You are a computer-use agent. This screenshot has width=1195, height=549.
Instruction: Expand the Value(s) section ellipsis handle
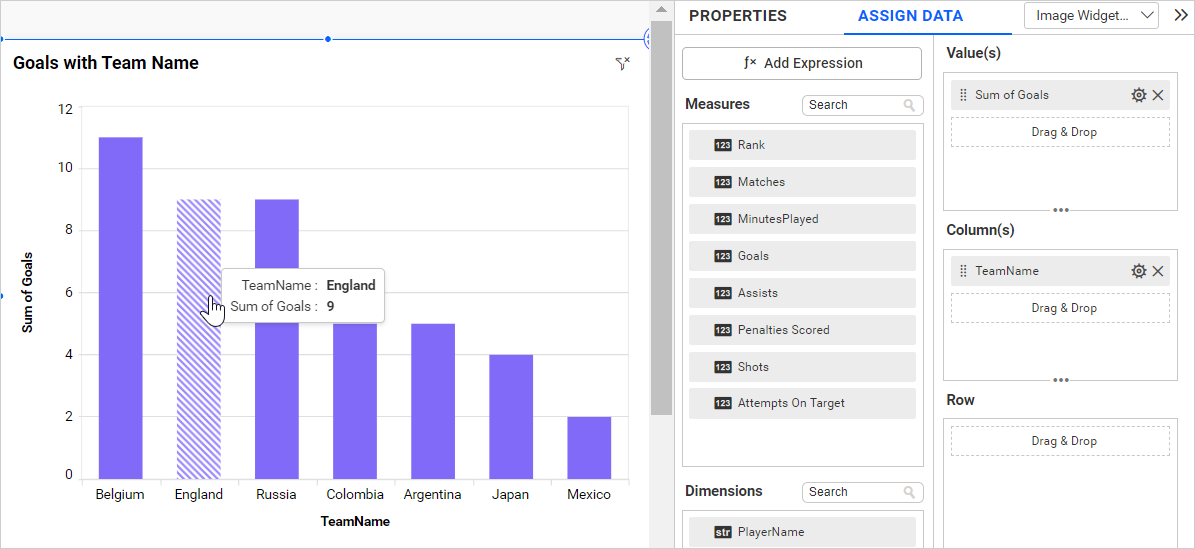tap(1061, 210)
